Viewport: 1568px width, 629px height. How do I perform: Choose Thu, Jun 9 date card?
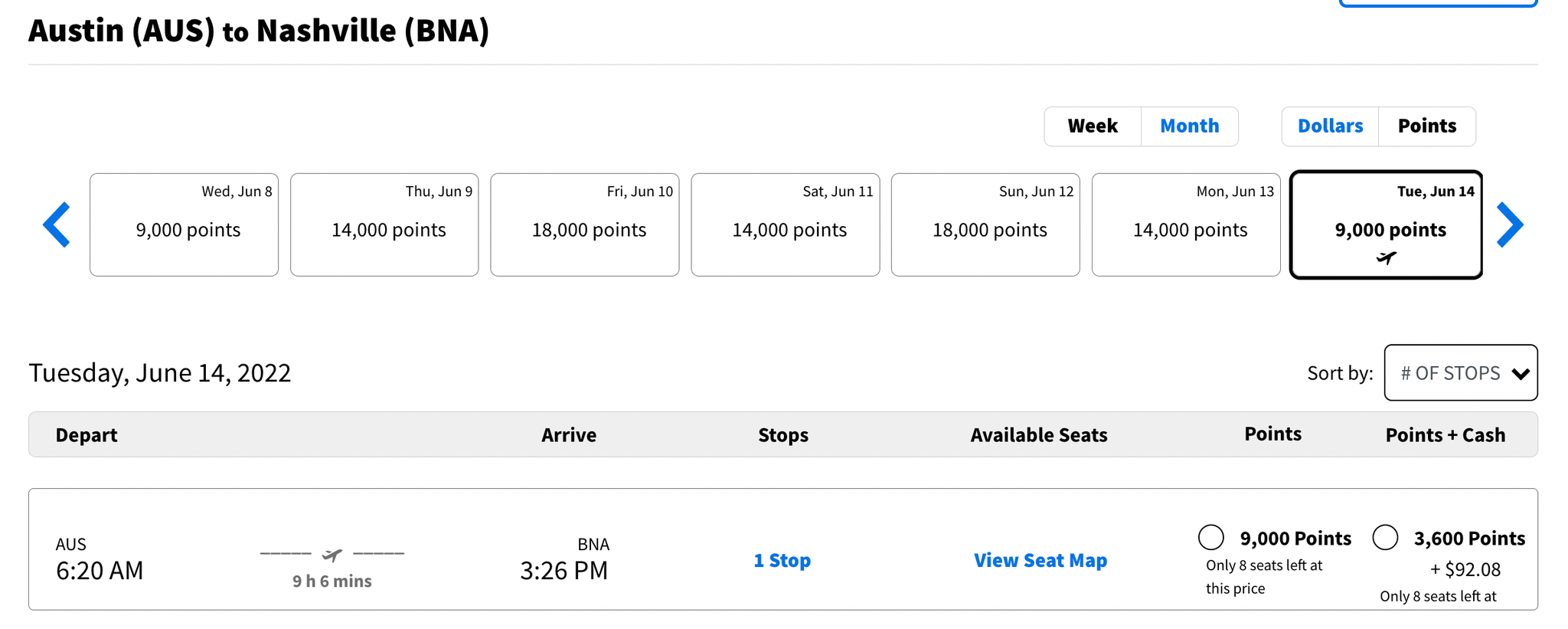[384, 225]
